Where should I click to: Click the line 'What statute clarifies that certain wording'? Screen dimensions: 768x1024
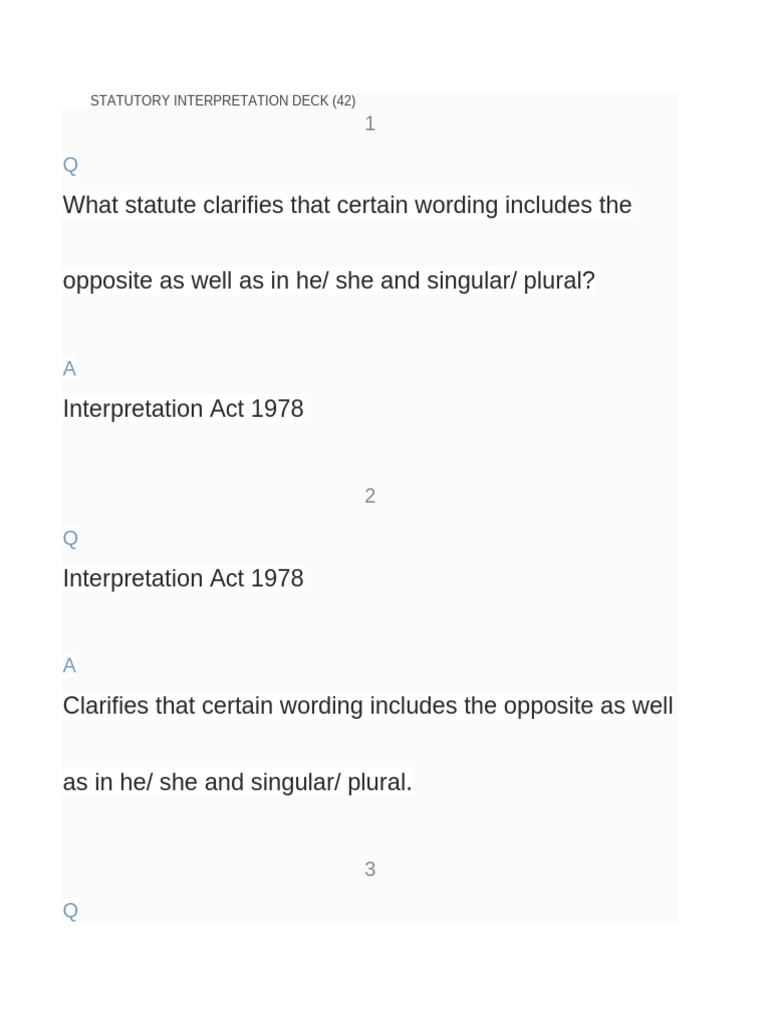pyautogui.click(x=347, y=205)
